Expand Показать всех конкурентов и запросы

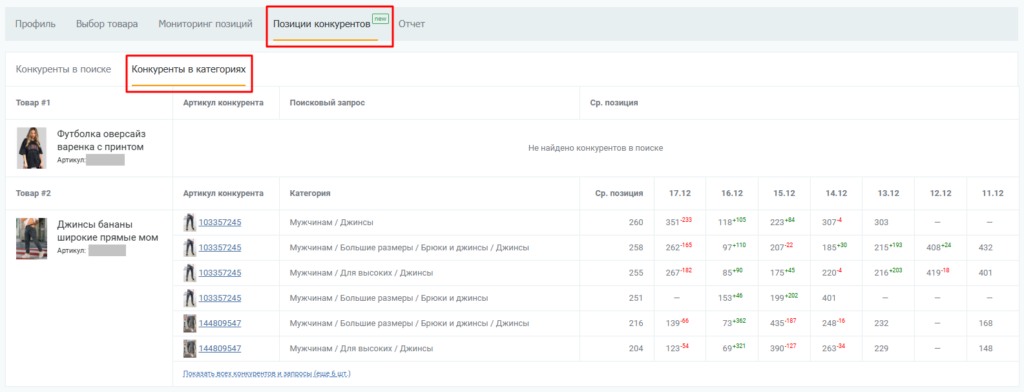click(267, 374)
